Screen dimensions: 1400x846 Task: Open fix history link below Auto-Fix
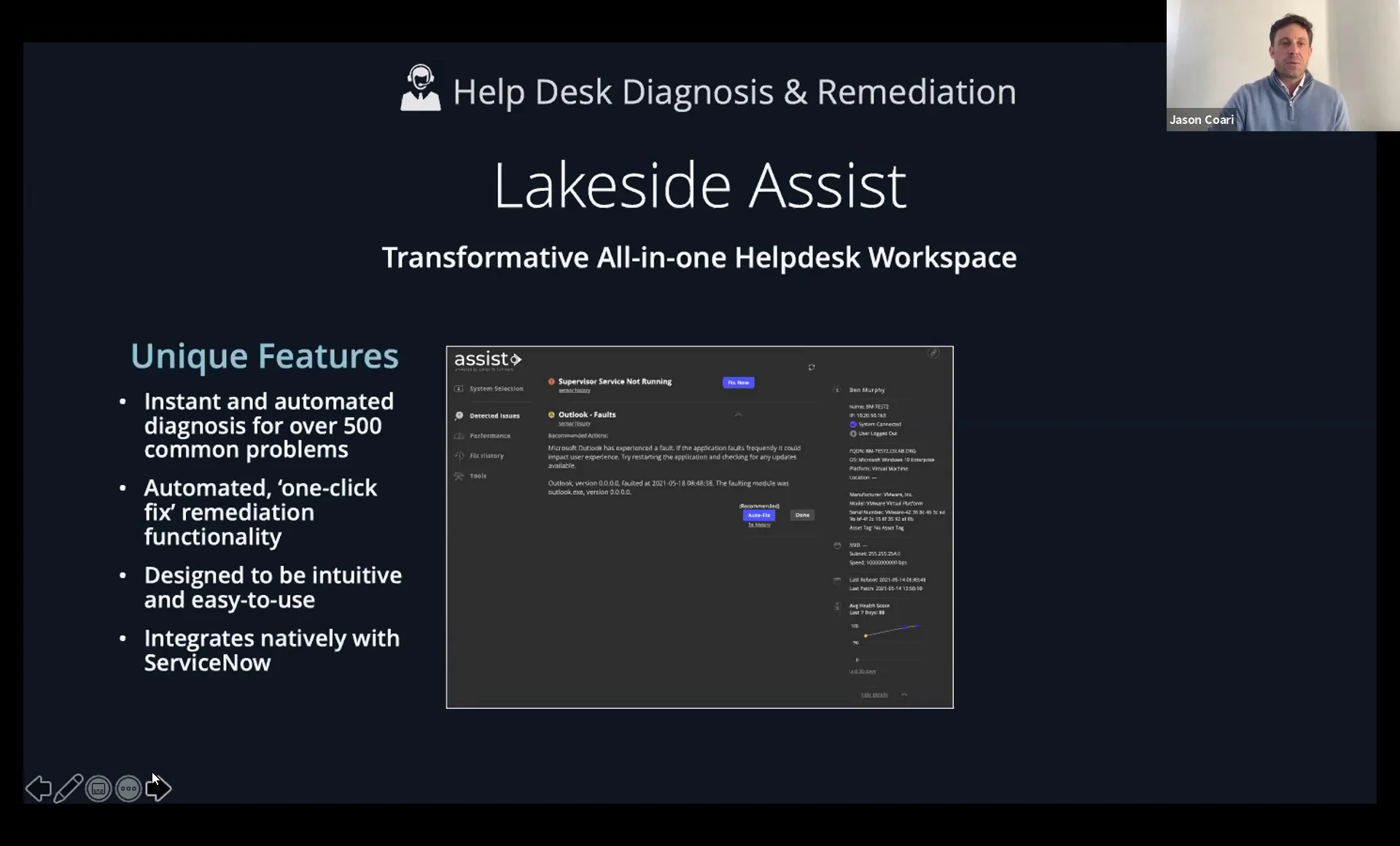pos(759,525)
